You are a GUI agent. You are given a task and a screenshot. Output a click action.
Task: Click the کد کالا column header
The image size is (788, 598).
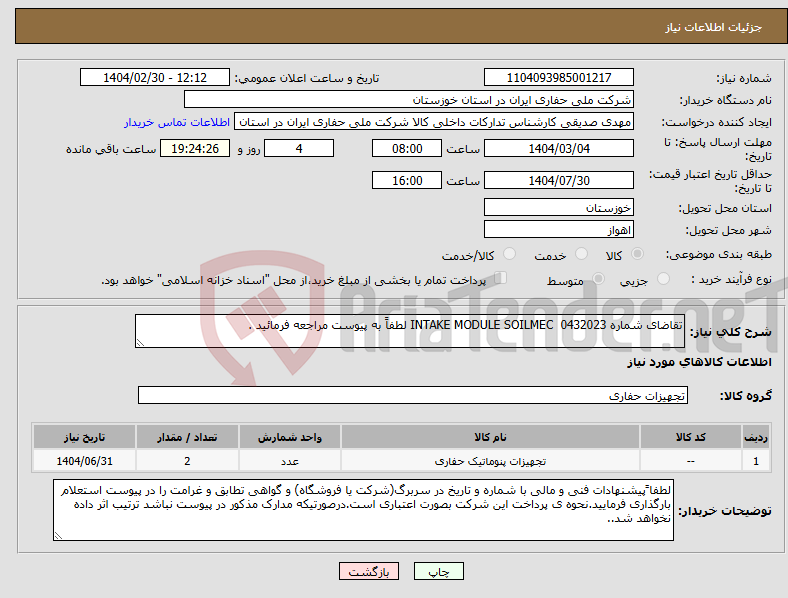coord(691,437)
